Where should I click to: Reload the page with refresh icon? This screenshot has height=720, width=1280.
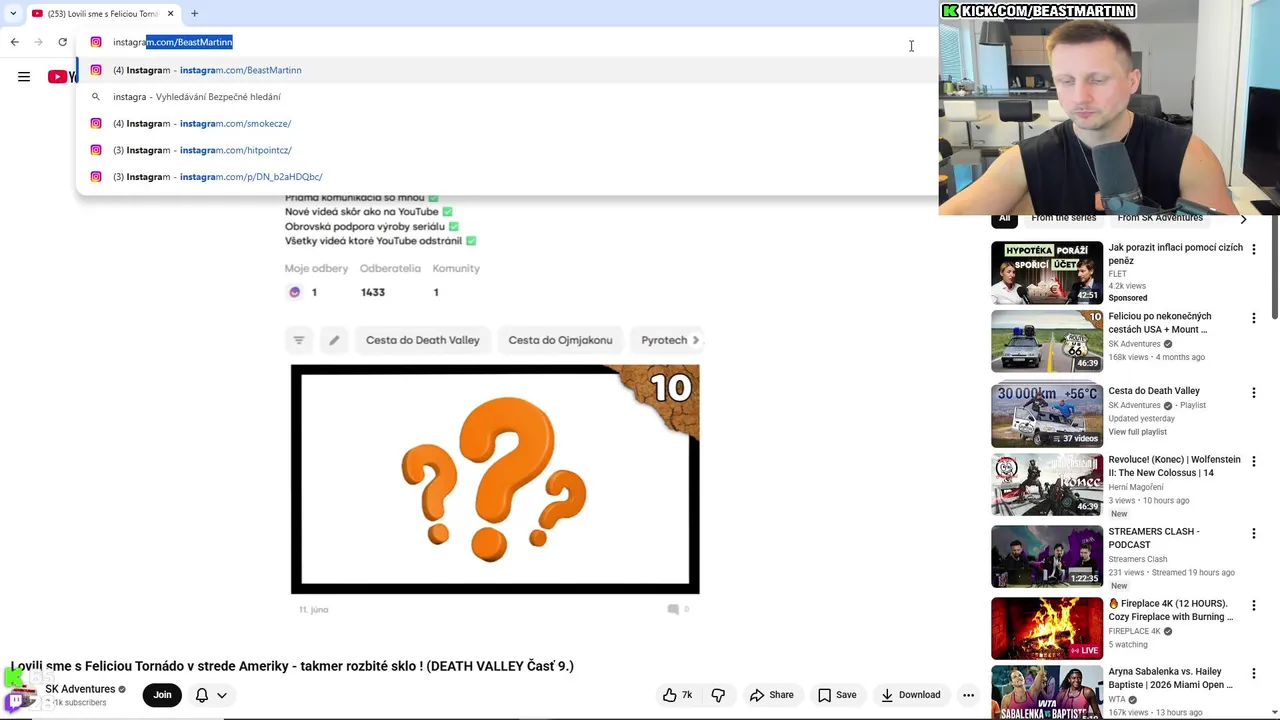[62, 42]
